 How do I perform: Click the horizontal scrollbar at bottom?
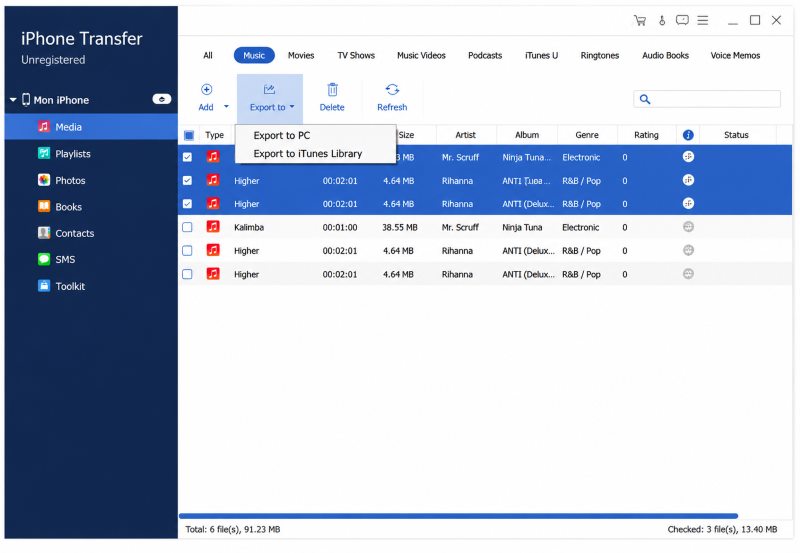pyautogui.click(x=458, y=516)
